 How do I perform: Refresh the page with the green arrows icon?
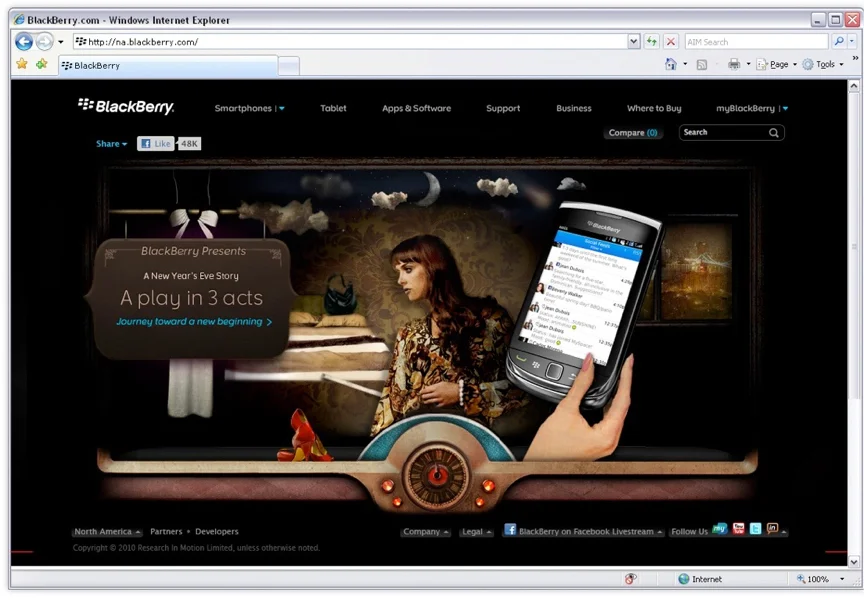(x=652, y=41)
